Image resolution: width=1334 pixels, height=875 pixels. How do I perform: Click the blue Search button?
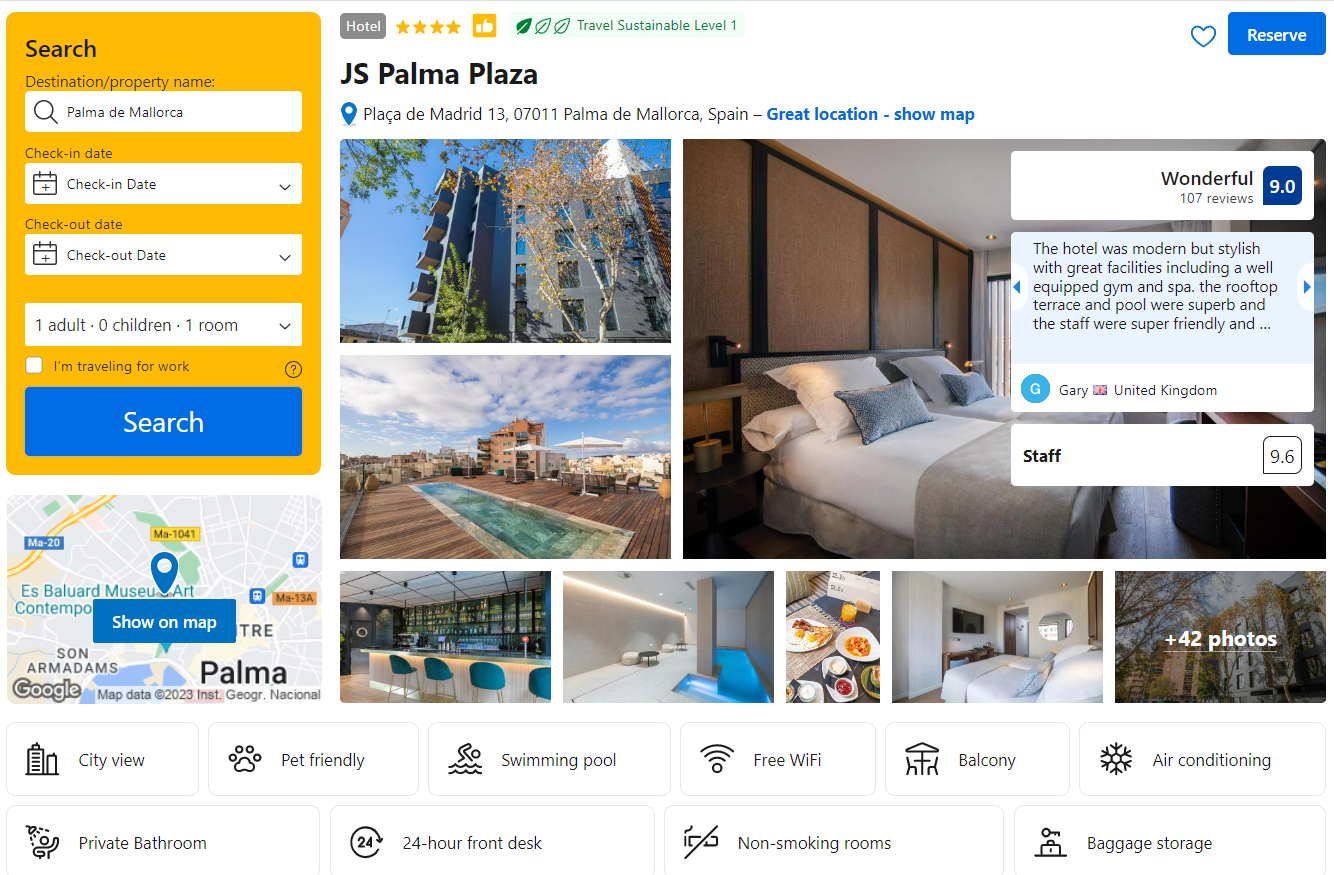(x=163, y=422)
